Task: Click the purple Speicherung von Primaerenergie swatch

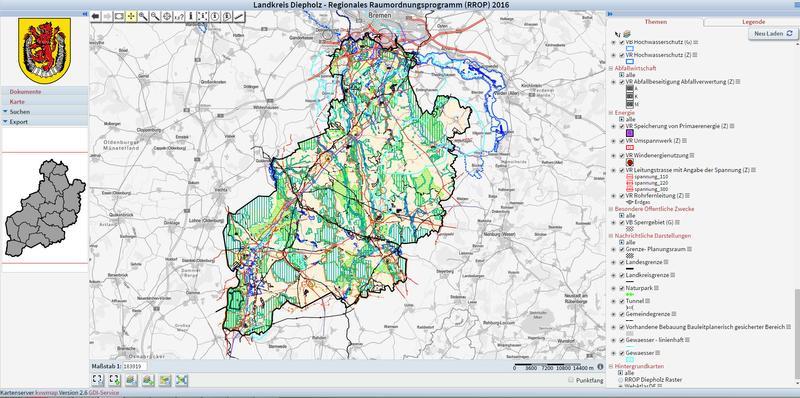Action: pyautogui.click(x=630, y=133)
